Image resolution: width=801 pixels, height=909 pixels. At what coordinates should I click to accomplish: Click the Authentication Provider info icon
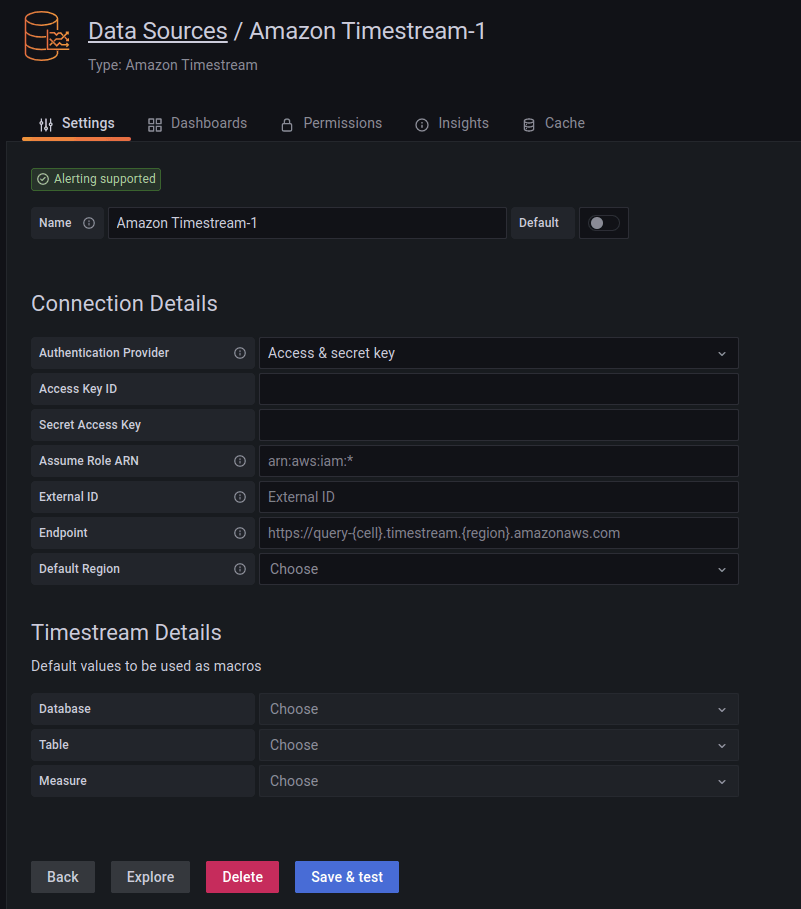[240, 353]
